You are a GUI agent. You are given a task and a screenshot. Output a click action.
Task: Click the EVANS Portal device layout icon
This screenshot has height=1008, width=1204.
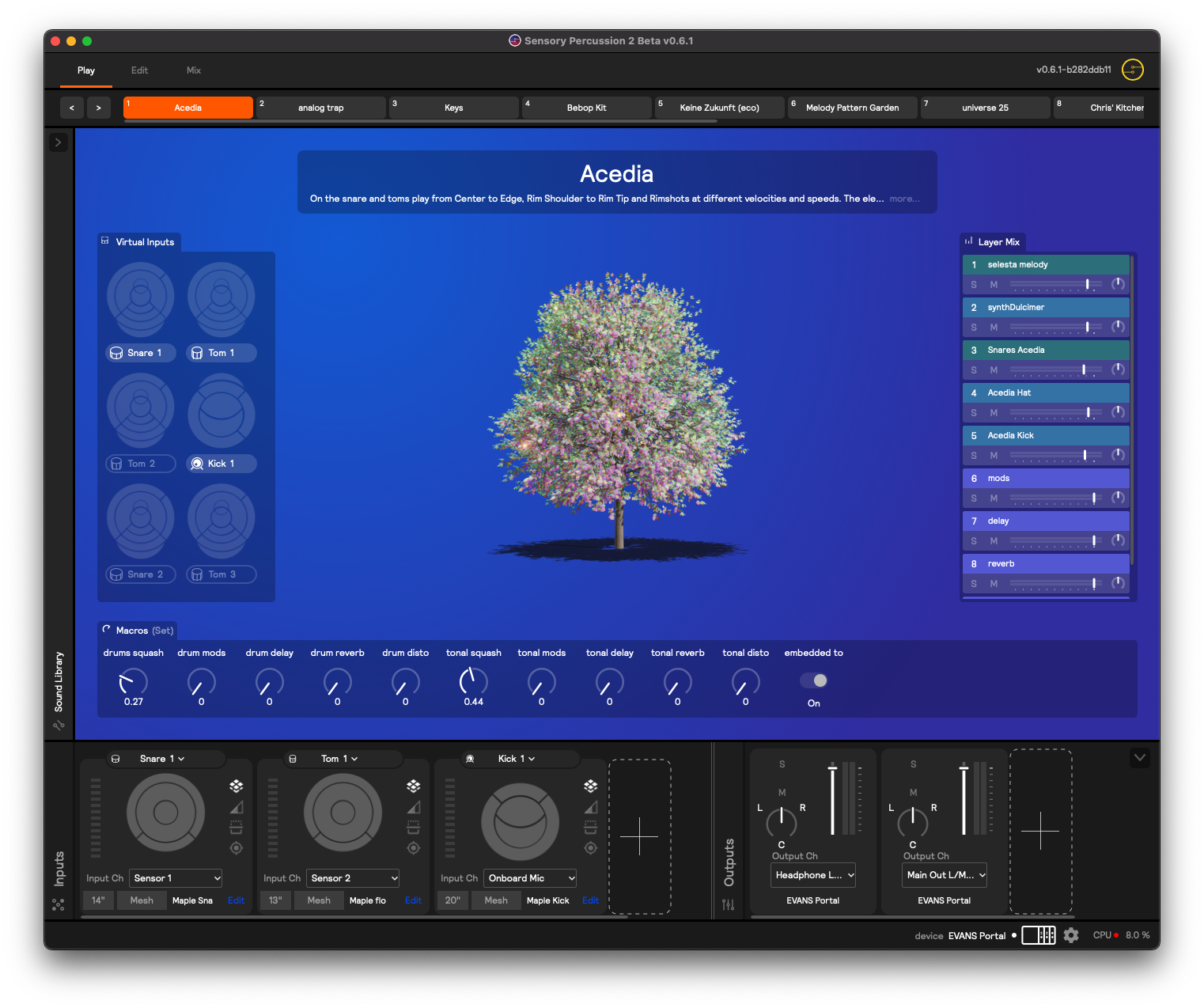tap(1038, 935)
